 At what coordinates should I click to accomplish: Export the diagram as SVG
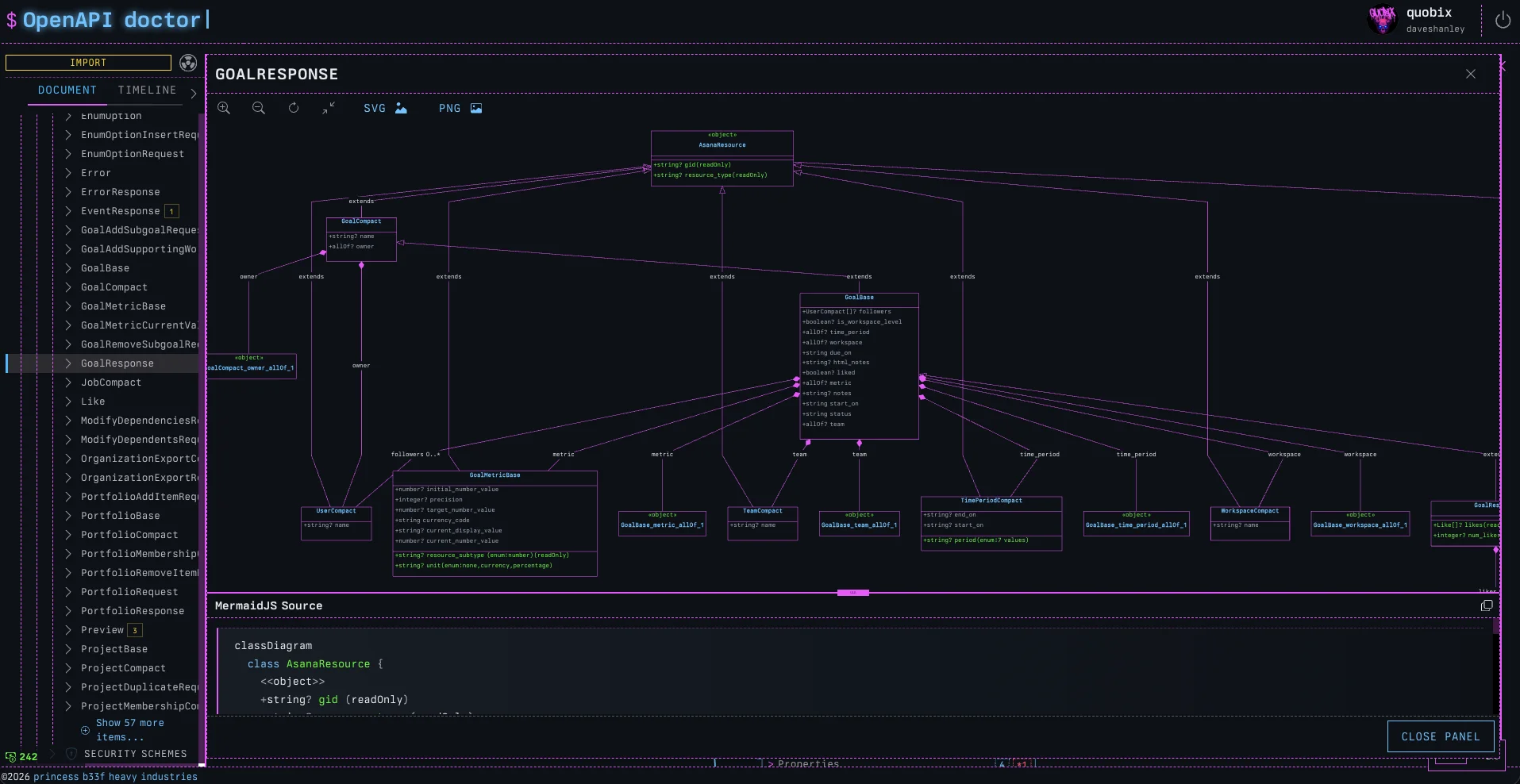[x=385, y=109]
